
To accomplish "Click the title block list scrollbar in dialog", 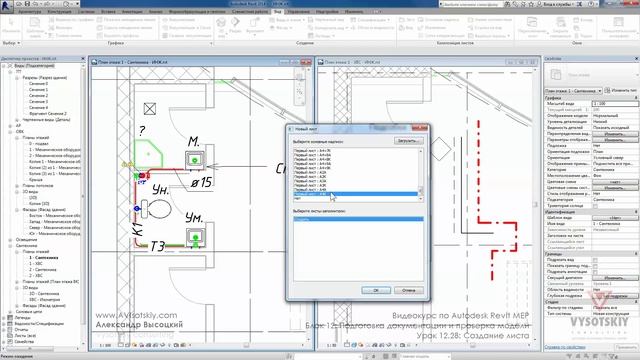I will (421, 175).
